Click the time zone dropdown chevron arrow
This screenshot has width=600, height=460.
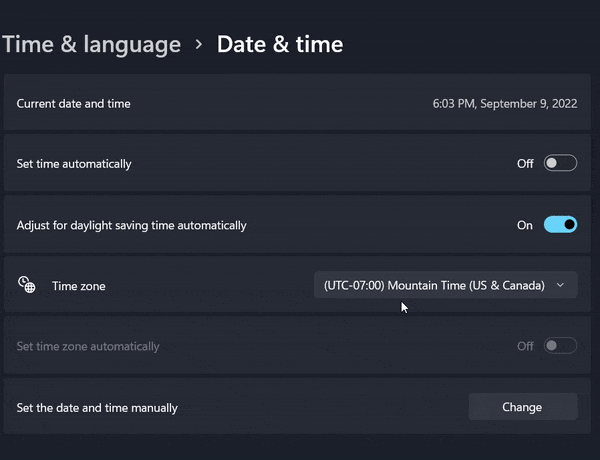coord(561,285)
